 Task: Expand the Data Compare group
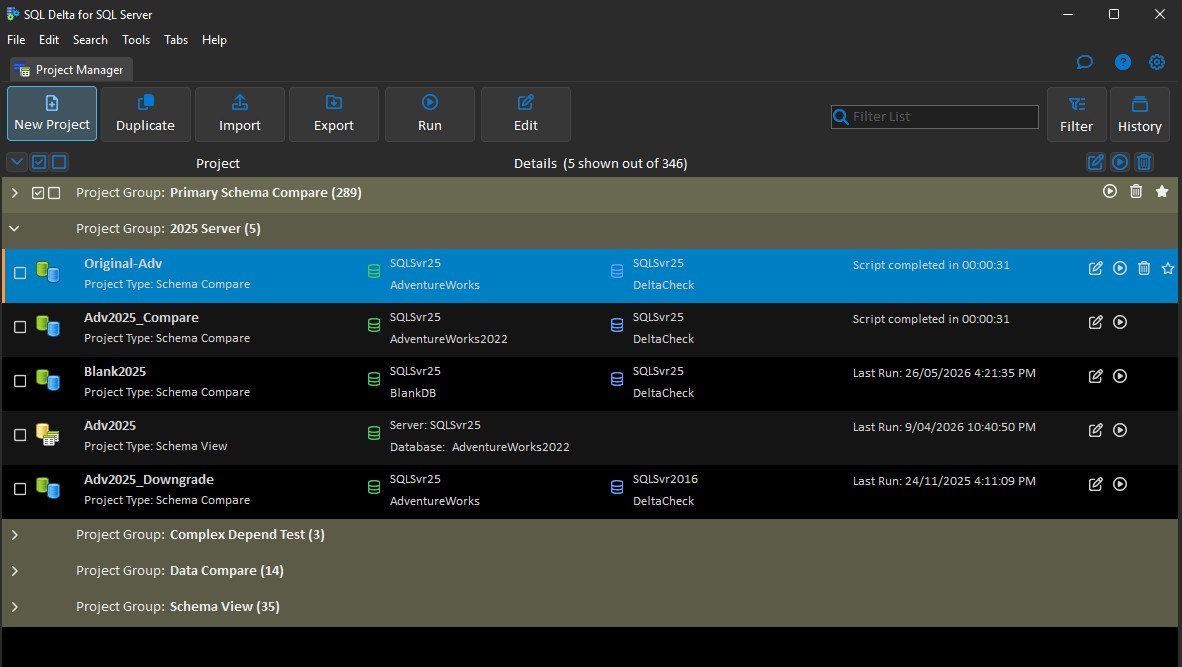click(14, 571)
